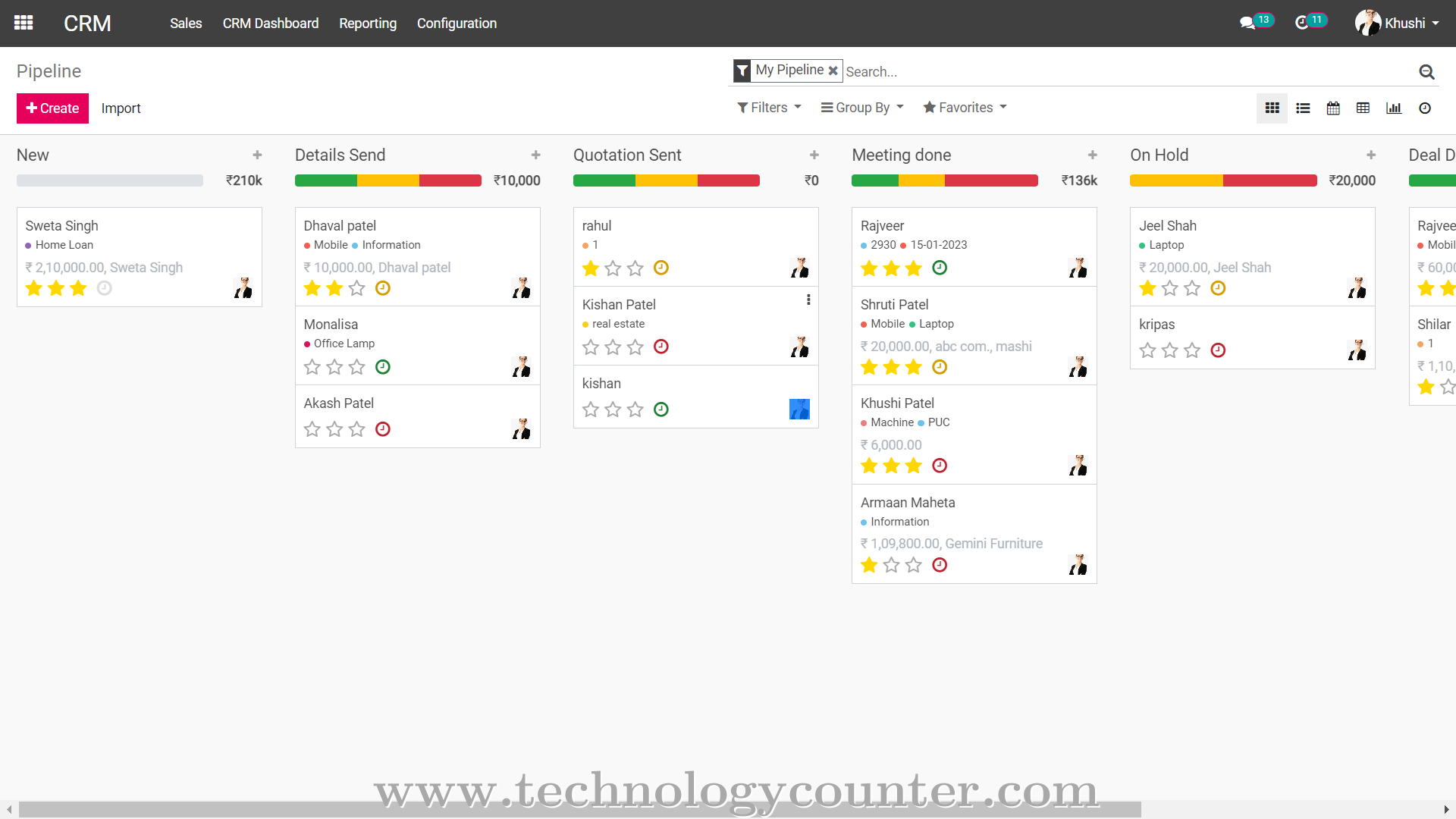Viewport: 1456px width, 819px height.
Task: Set third star on Armaan Maheta card
Action: [914, 565]
